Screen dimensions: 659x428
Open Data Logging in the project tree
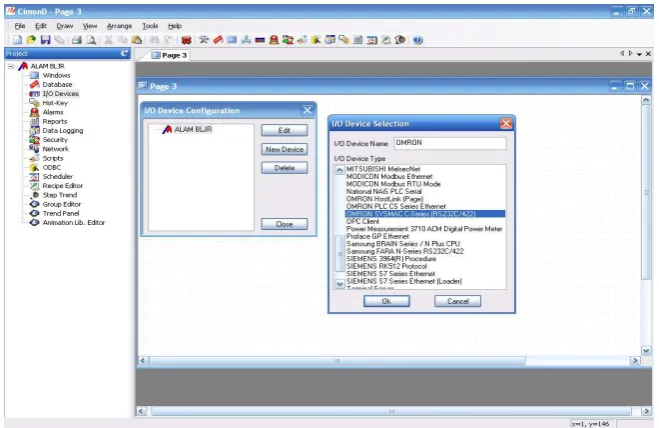click(x=63, y=131)
